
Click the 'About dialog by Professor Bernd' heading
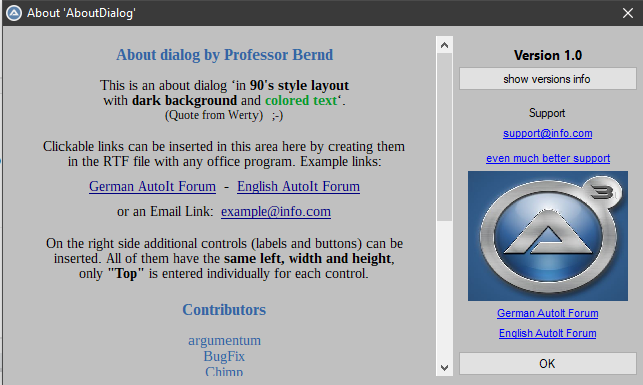point(224,55)
